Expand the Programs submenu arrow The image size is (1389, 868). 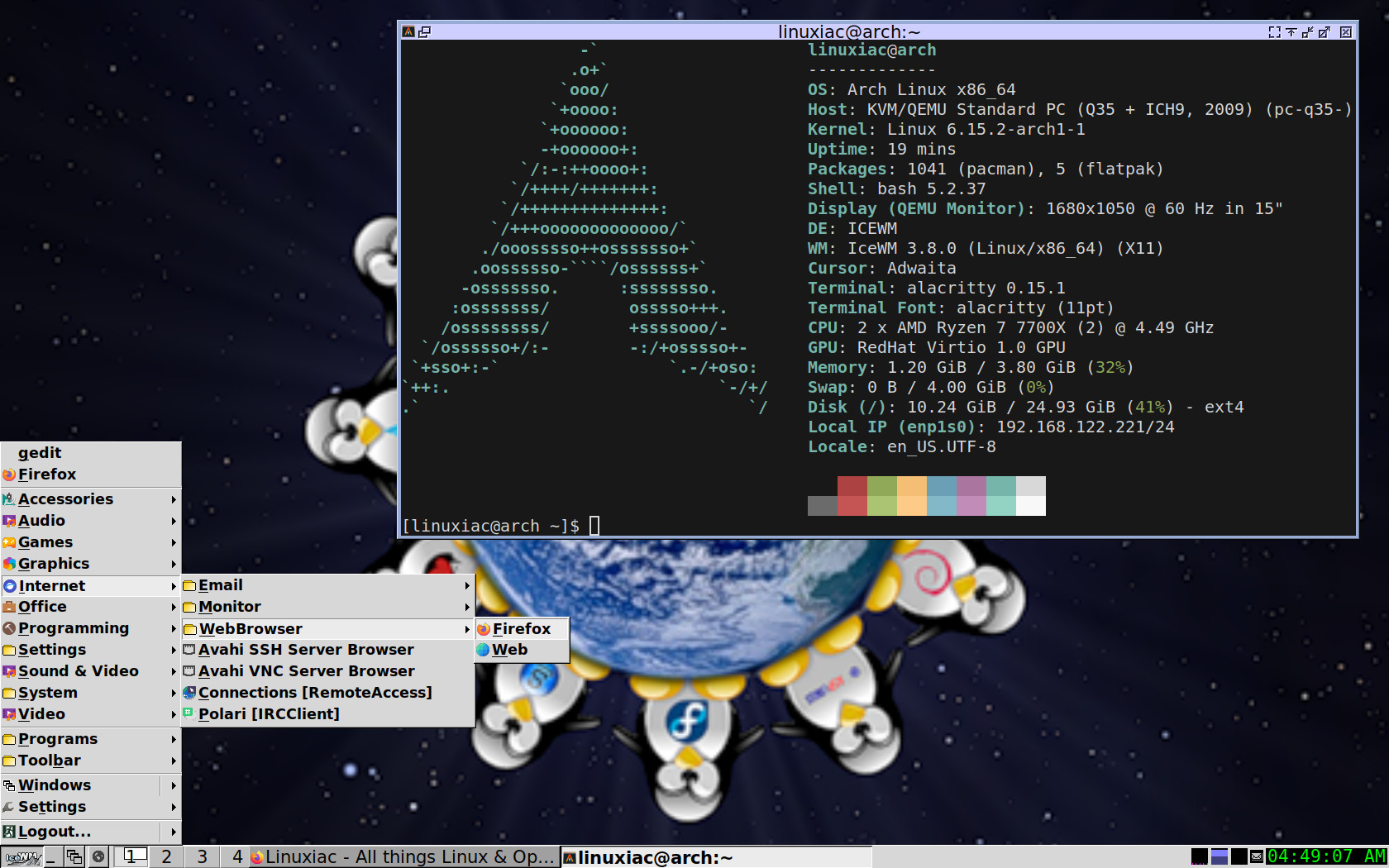tap(174, 739)
